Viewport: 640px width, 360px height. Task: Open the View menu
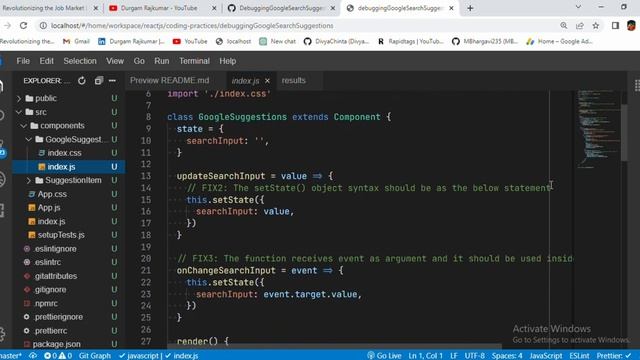coord(115,61)
